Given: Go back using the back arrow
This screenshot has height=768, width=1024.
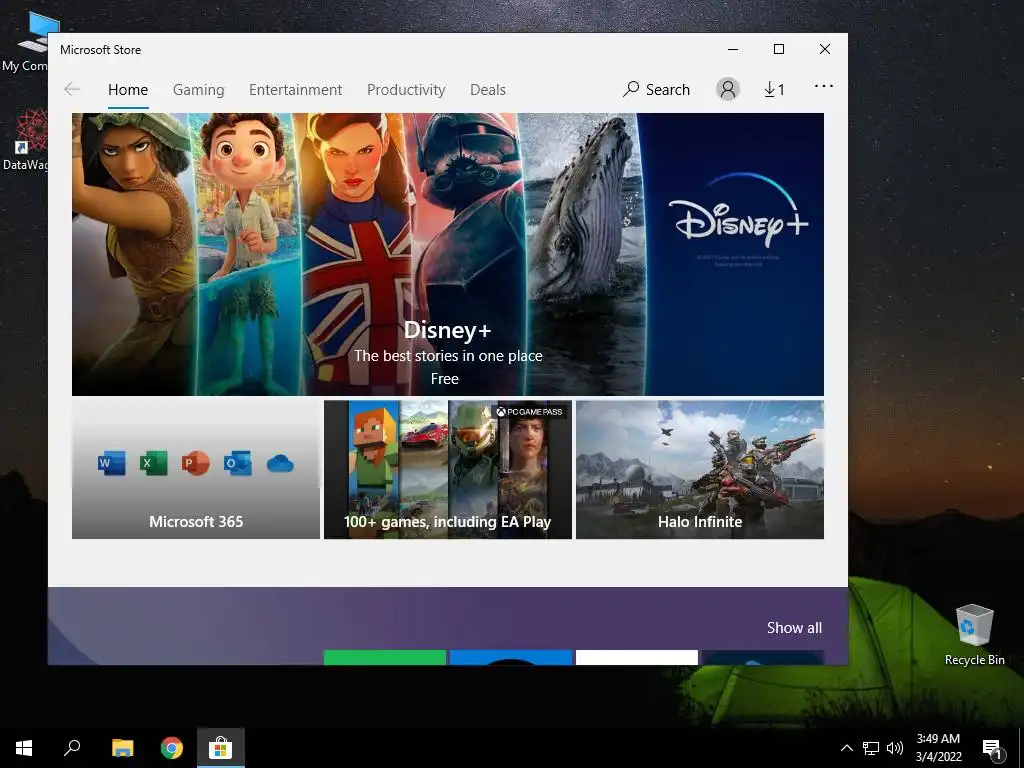Looking at the screenshot, I should (72, 89).
